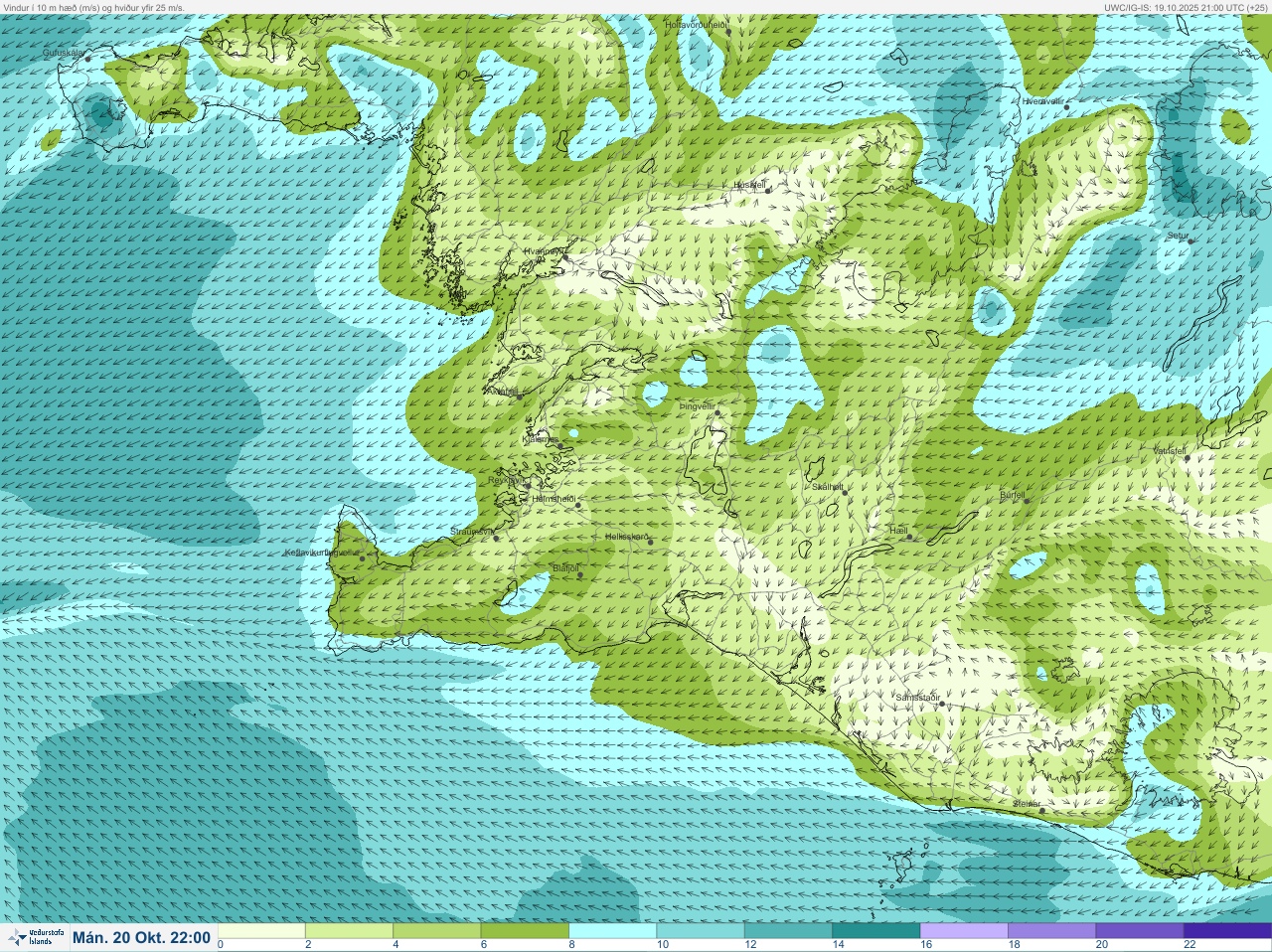The width and height of the screenshot is (1272, 952).
Task: Select the 8–10 m/s light cyan legend swatch
Action: click(x=613, y=931)
